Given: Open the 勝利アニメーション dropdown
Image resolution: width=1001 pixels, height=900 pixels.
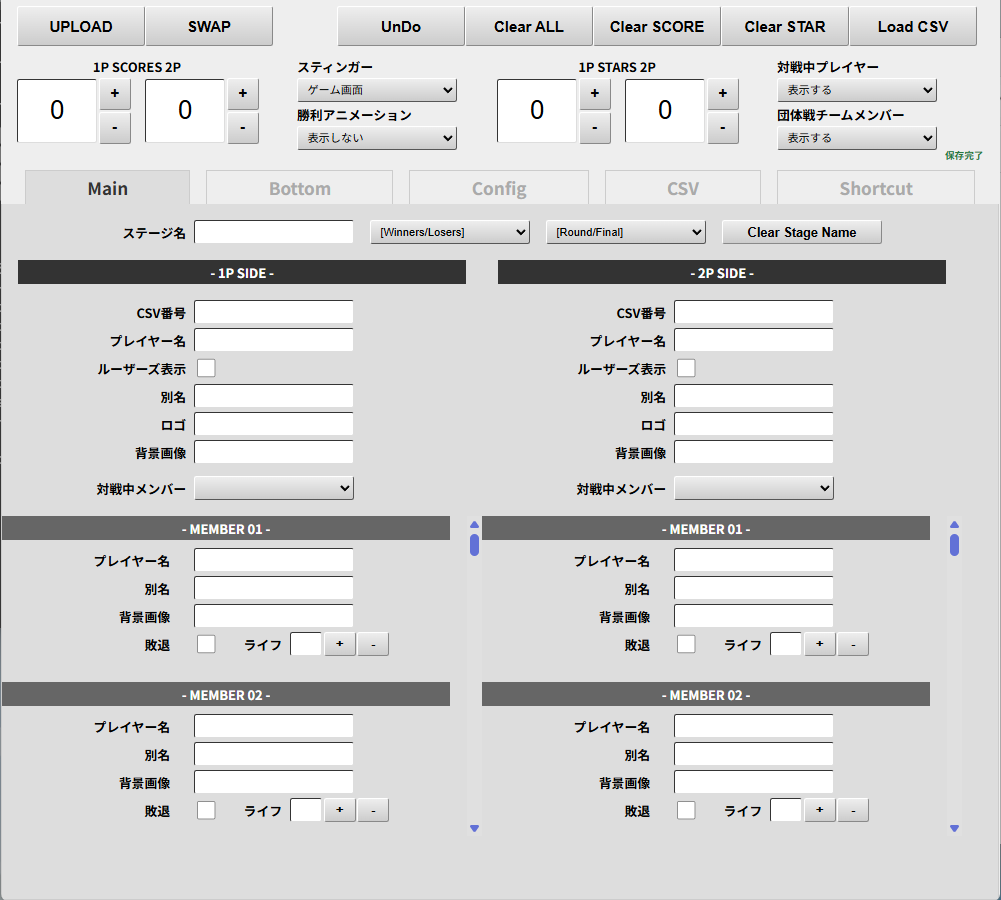Looking at the screenshot, I should click(x=377, y=138).
